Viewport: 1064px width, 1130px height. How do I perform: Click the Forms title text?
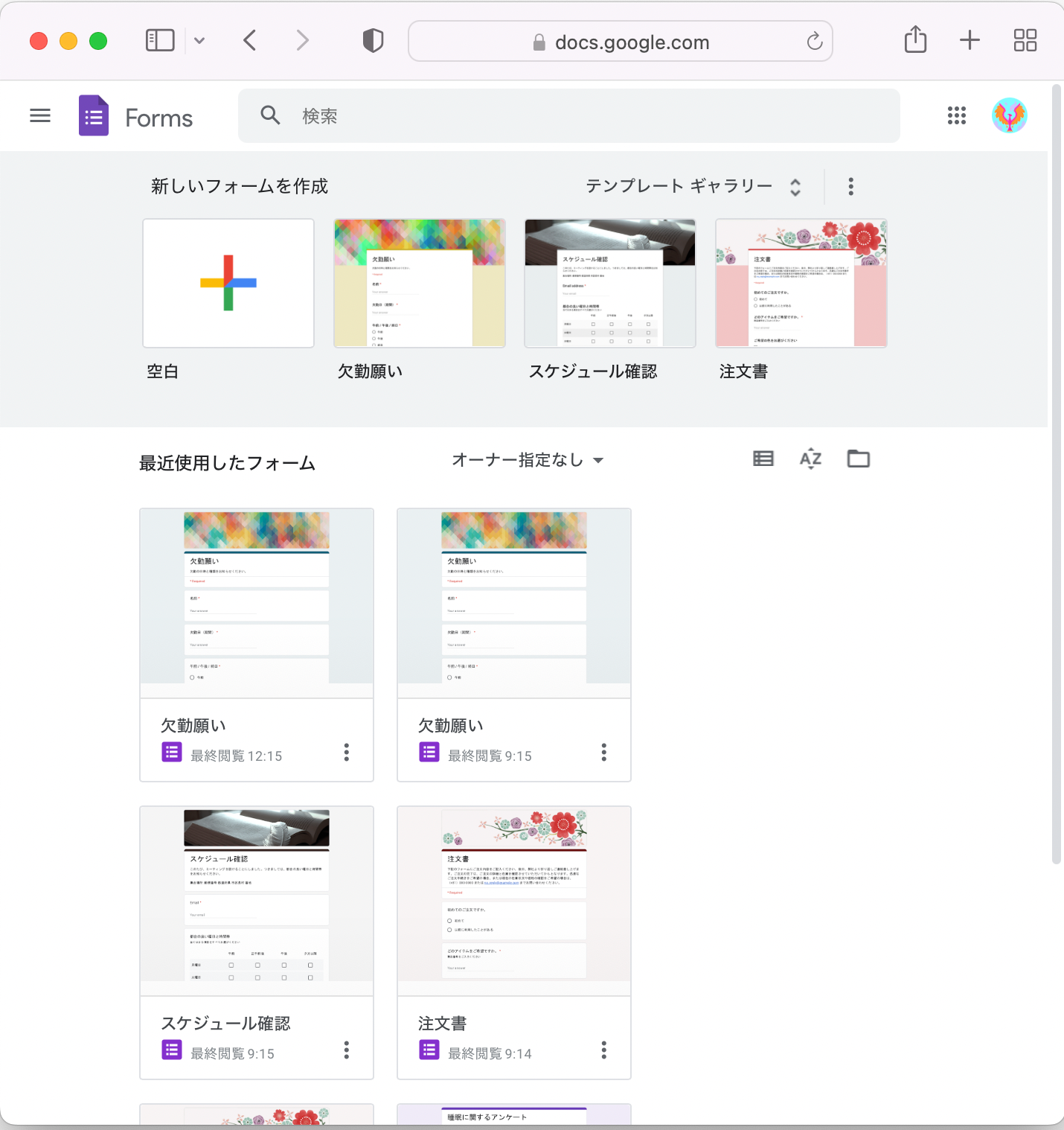(159, 118)
